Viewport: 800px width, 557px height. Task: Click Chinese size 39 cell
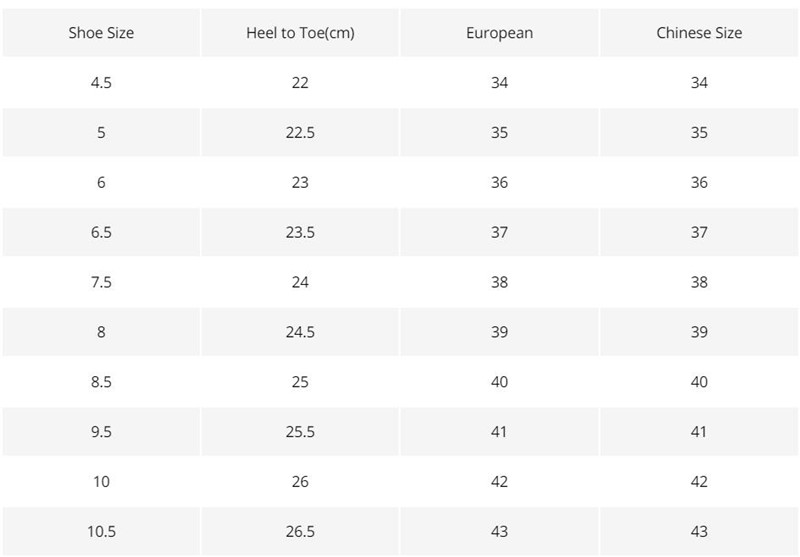coord(699,332)
